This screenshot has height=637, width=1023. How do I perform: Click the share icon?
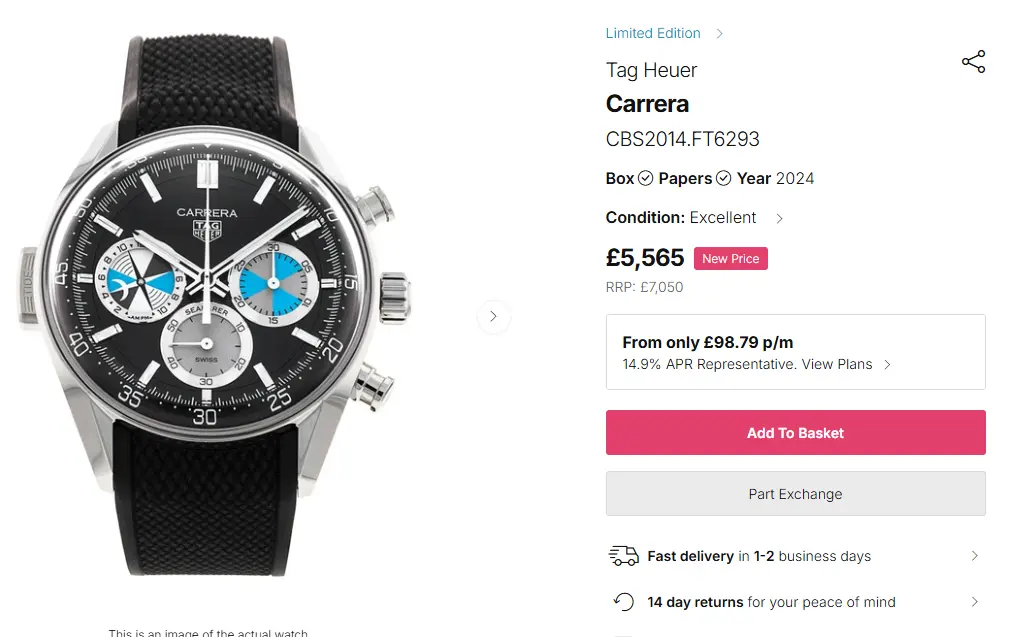coord(973,62)
